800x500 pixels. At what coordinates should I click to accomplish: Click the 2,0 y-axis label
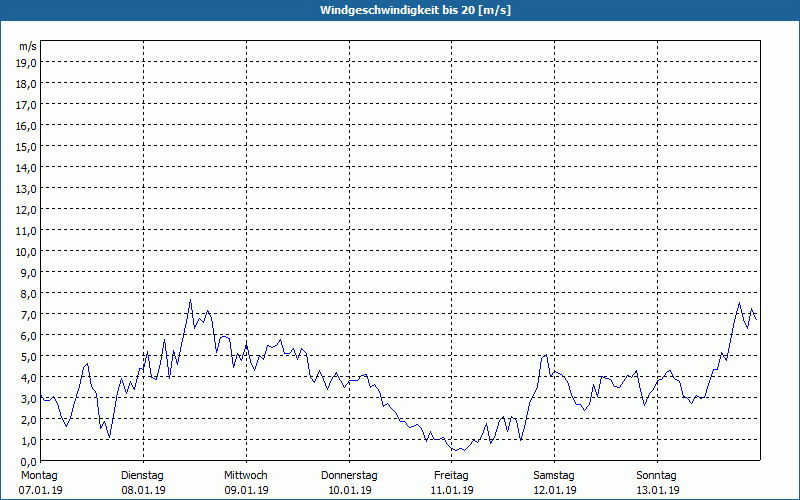(29, 419)
